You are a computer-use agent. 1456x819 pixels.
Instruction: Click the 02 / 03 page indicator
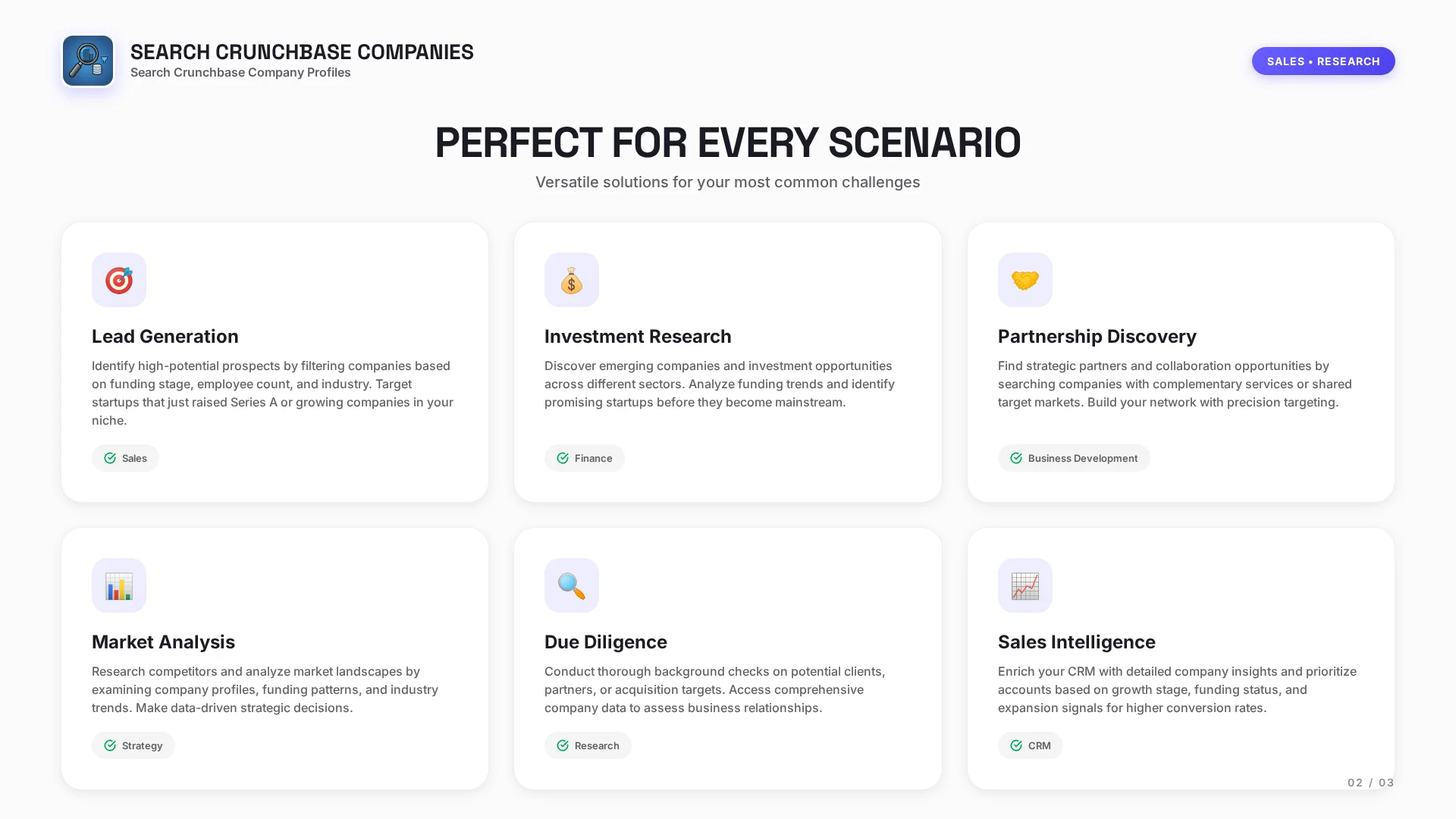click(1370, 783)
